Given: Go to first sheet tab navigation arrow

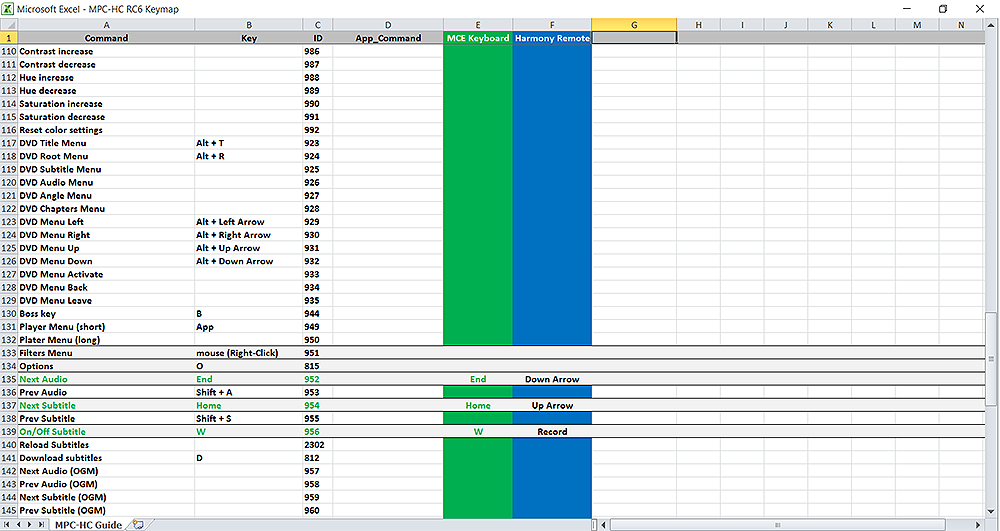Looking at the screenshot, I should click(x=7, y=525).
